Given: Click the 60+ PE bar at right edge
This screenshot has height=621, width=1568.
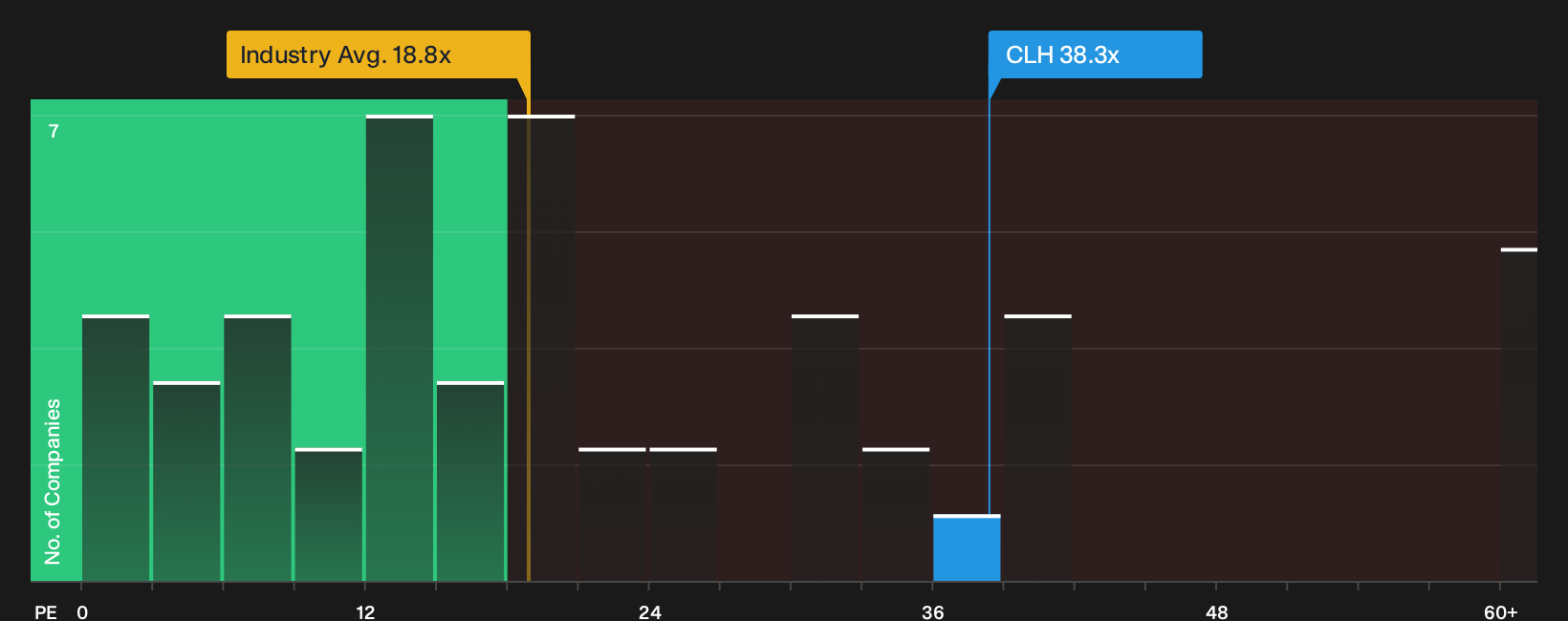Looking at the screenshot, I should pos(1519,415).
